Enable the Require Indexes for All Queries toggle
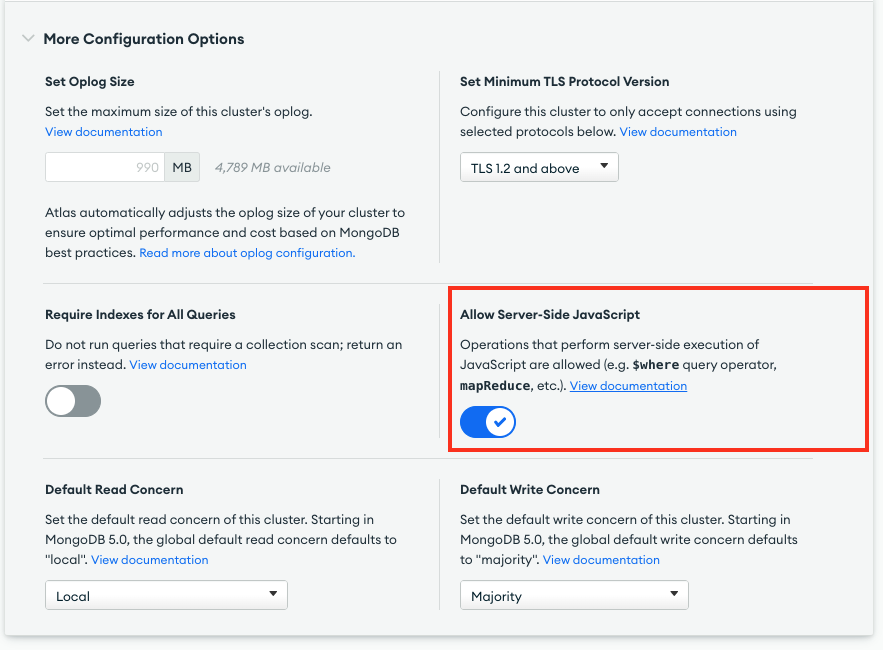This screenshot has width=883, height=650. click(x=73, y=401)
